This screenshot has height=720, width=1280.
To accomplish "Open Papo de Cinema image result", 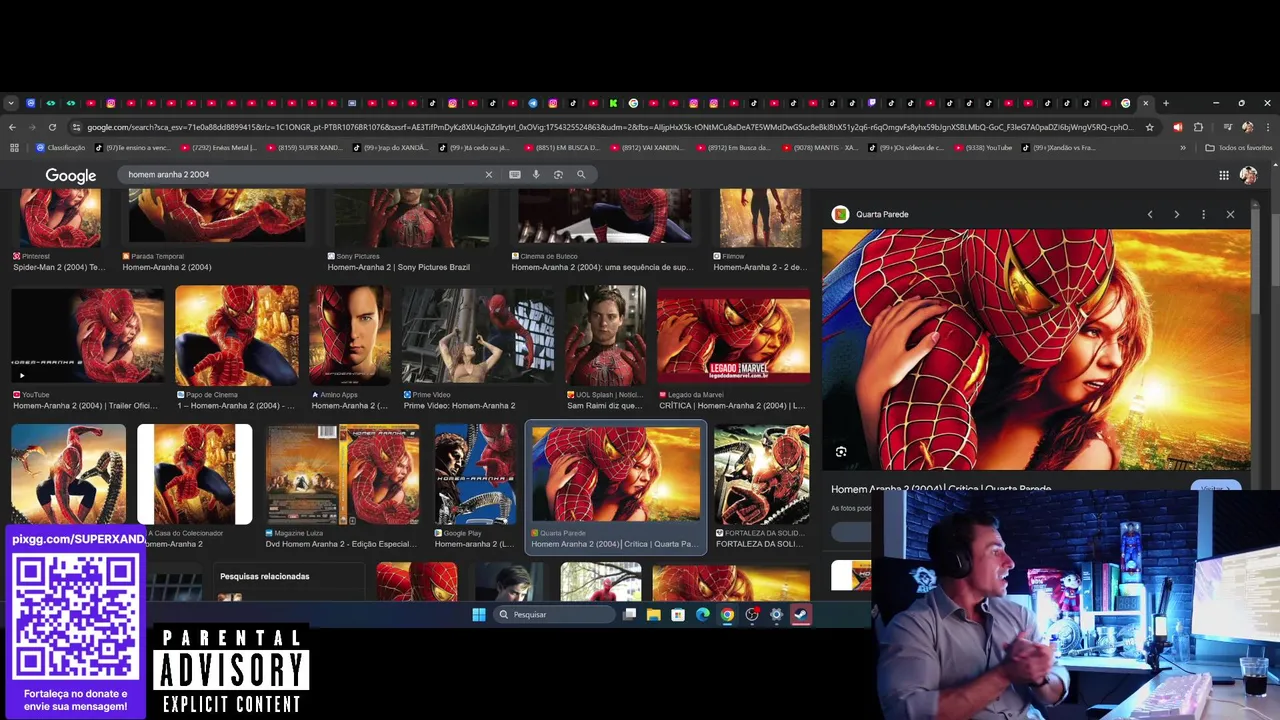I will pyautogui.click(x=237, y=335).
